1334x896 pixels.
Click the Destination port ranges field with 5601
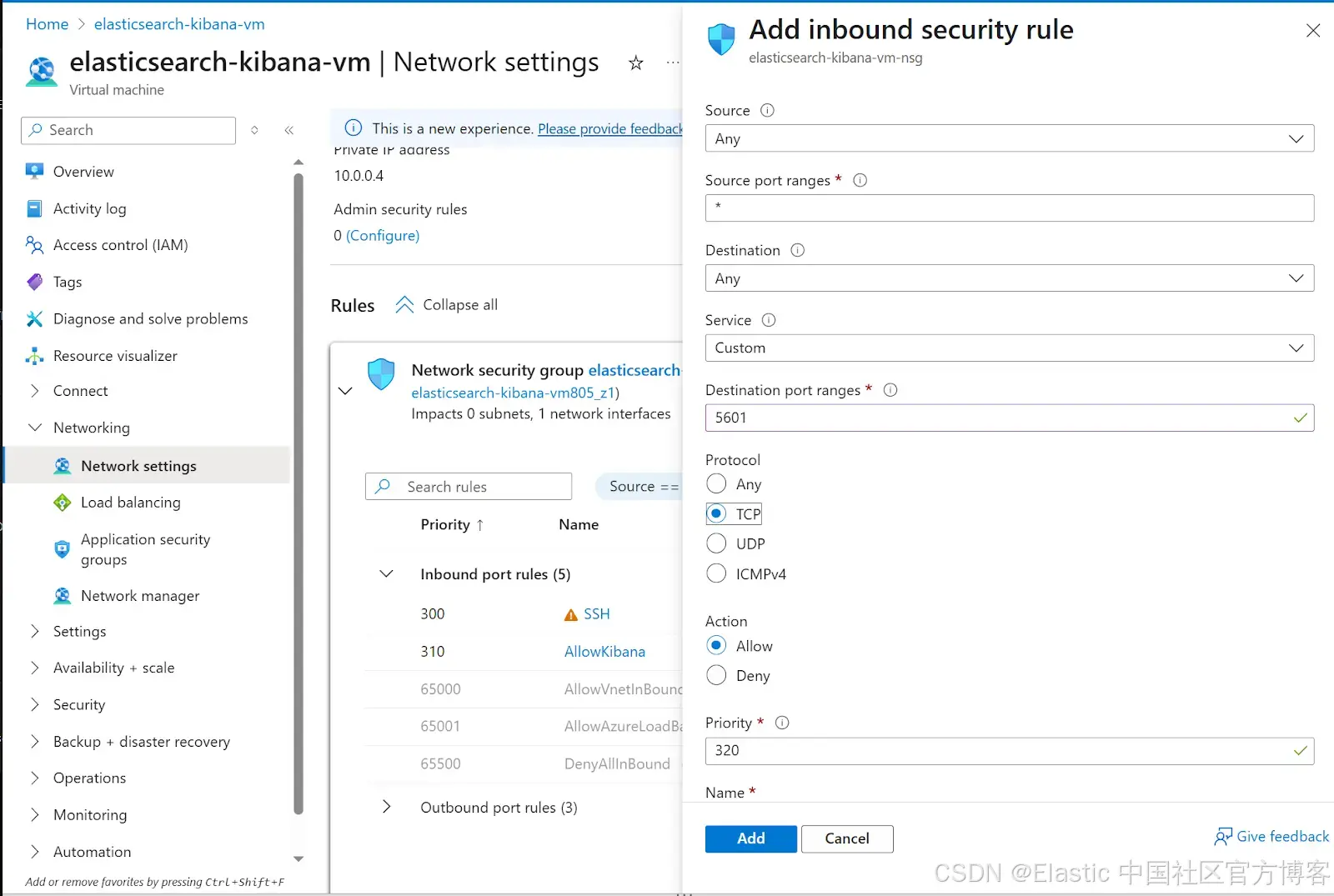pos(1010,418)
